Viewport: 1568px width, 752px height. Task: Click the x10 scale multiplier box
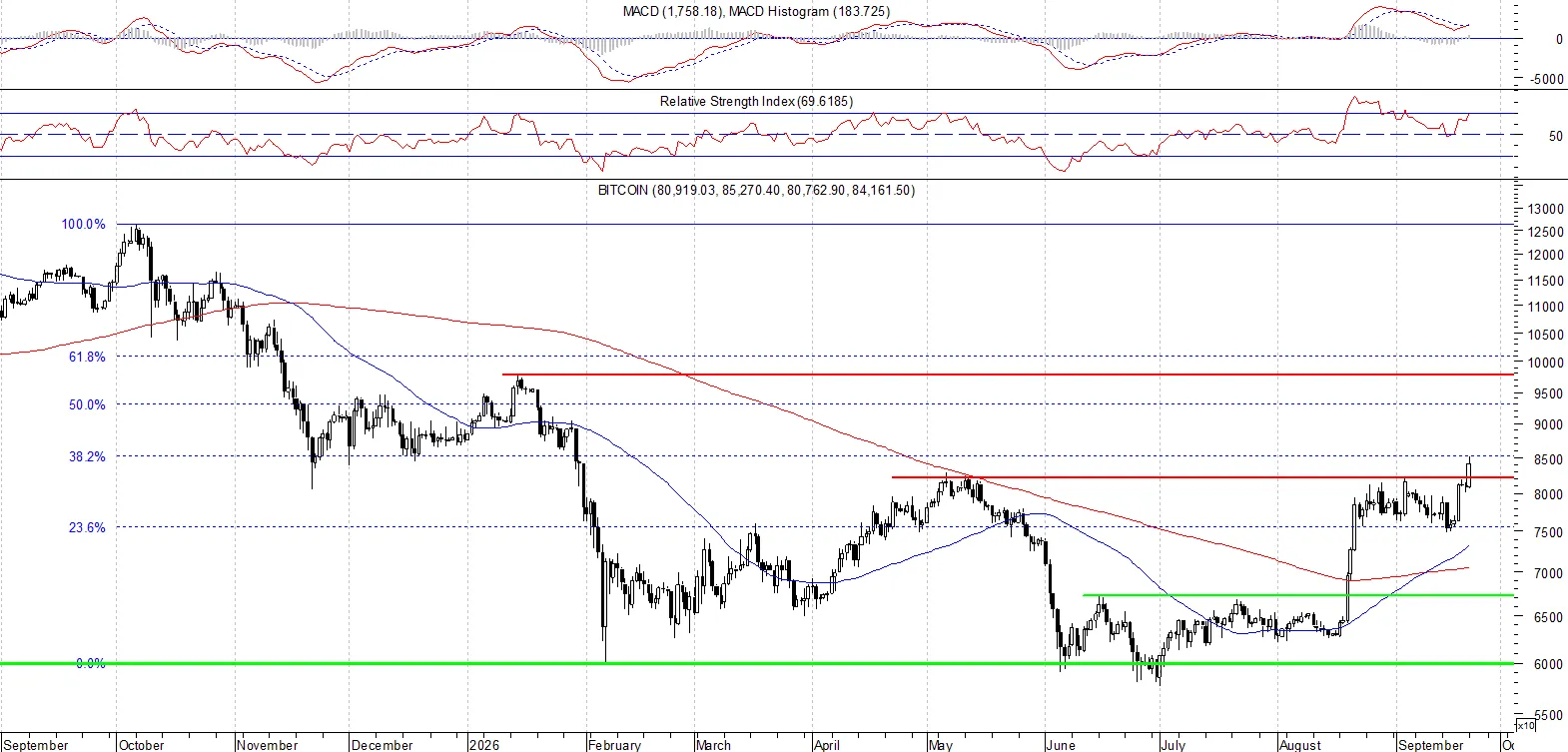(x=1526, y=725)
